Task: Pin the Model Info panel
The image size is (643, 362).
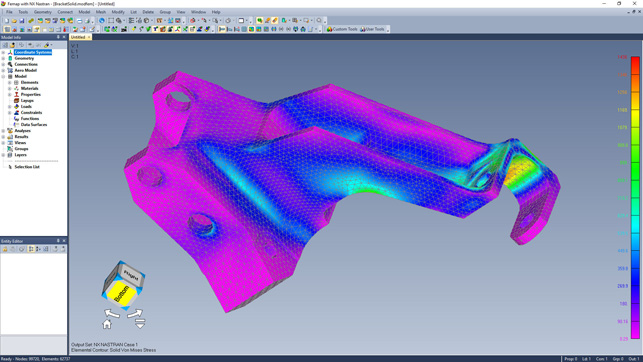Action: coord(58,37)
